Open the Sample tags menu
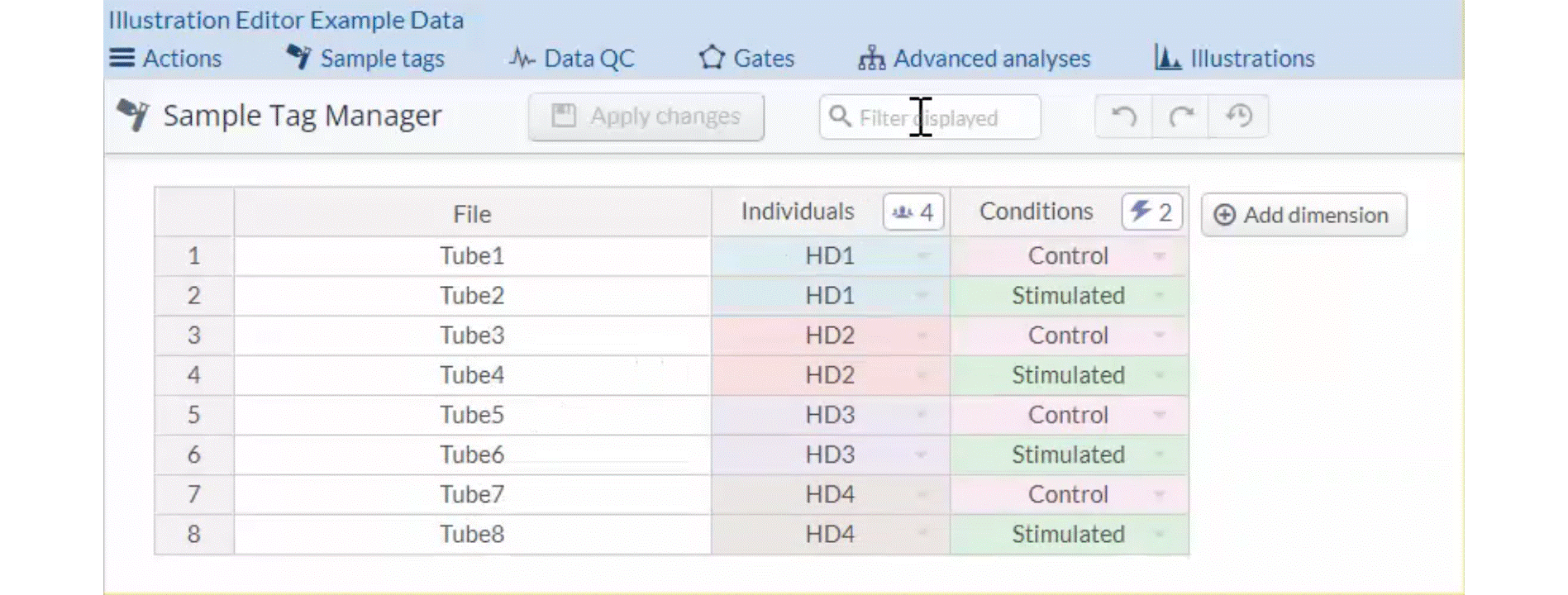 coord(365,59)
